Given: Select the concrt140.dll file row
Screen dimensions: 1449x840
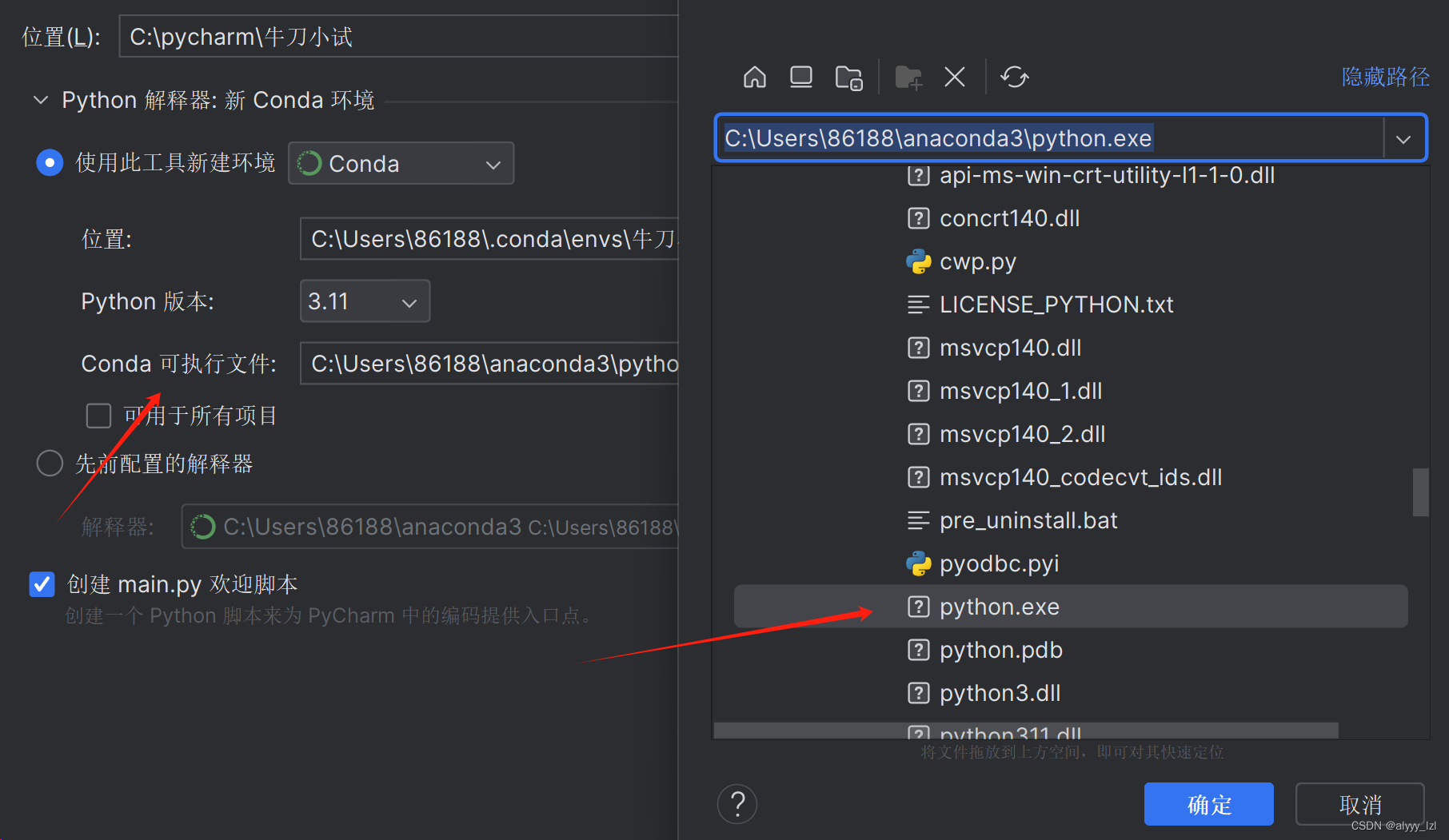Looking at the screenshot, I should tap(1071, 218).
